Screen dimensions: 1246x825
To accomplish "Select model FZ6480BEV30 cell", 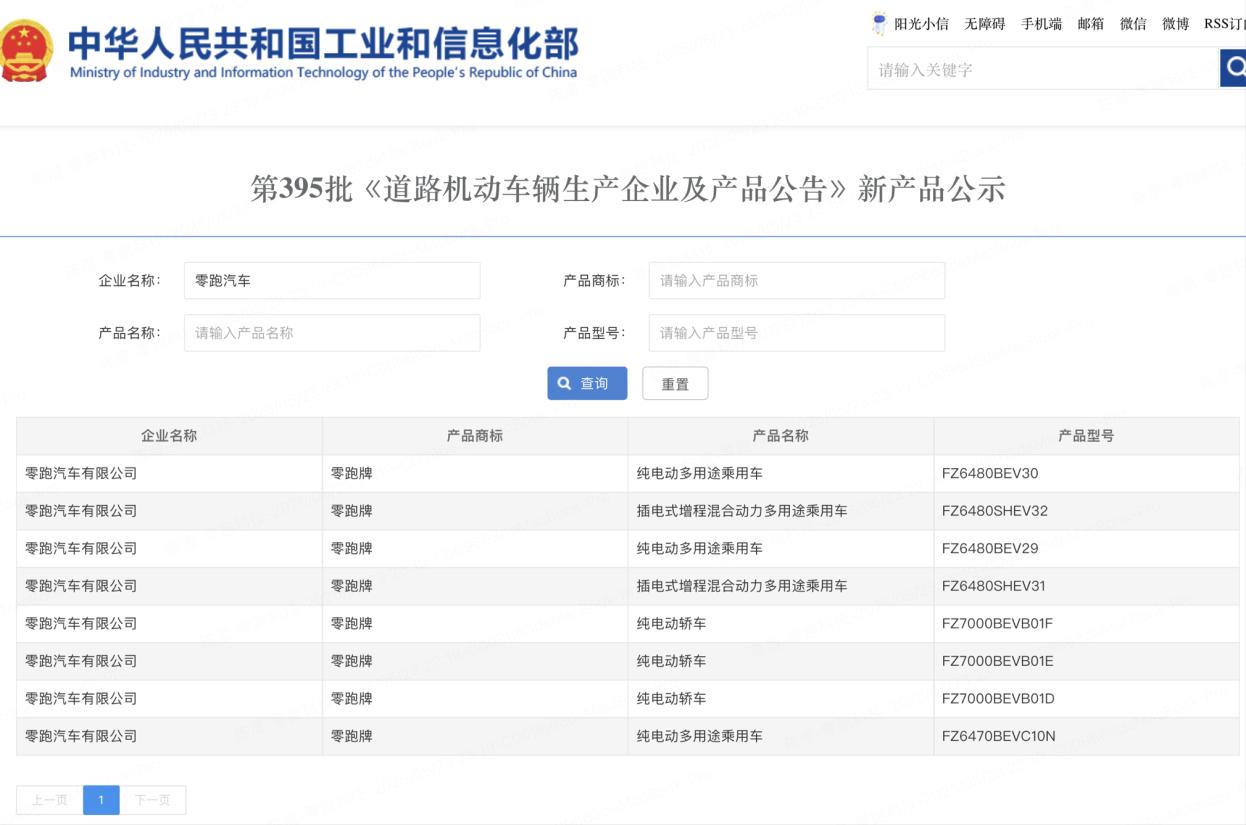I will tap(1087, 473).
